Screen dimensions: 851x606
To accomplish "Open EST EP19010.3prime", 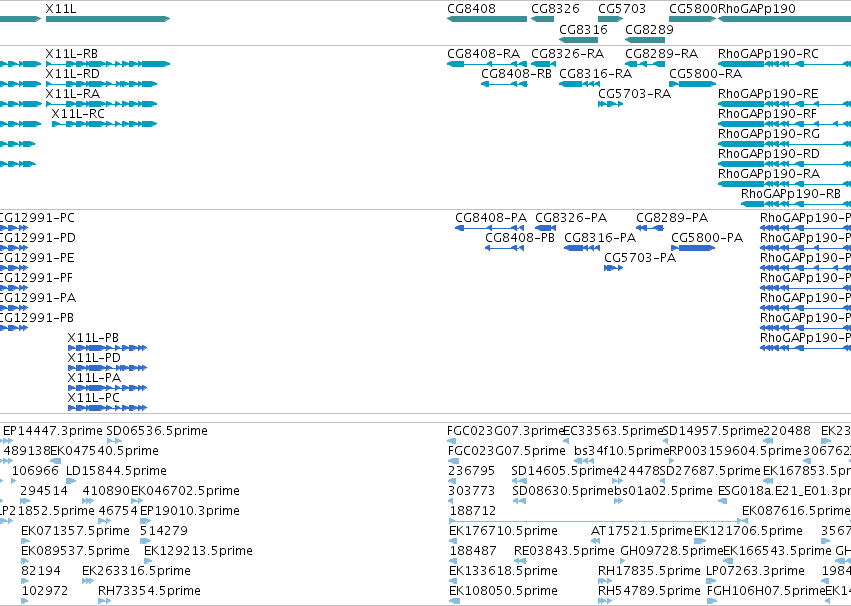I will pos(190,511).
